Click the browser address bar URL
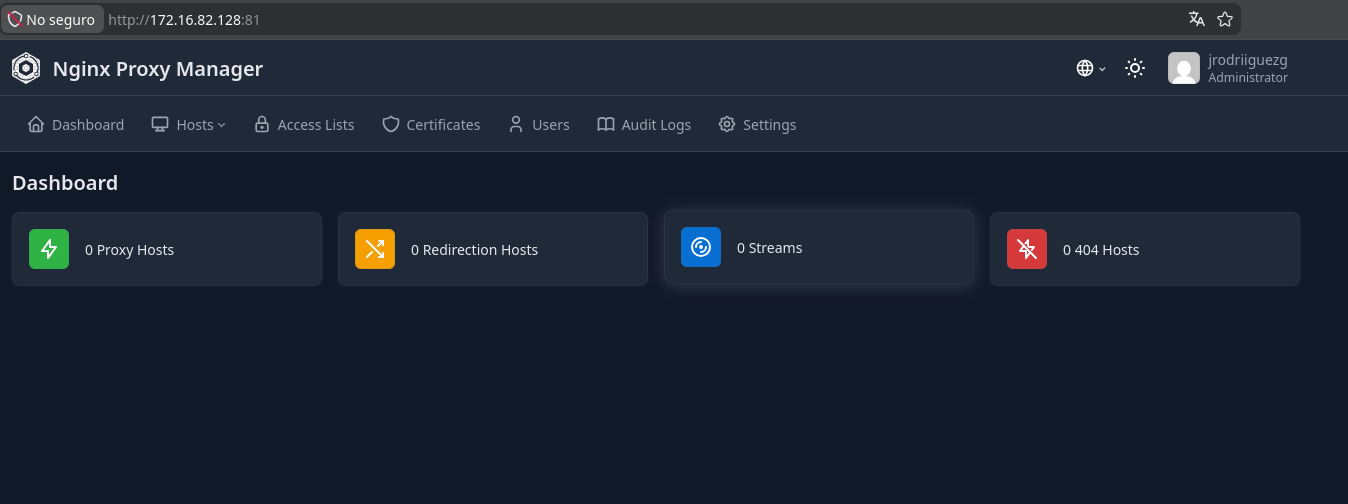1348x504 pixels. coord(184,19)
